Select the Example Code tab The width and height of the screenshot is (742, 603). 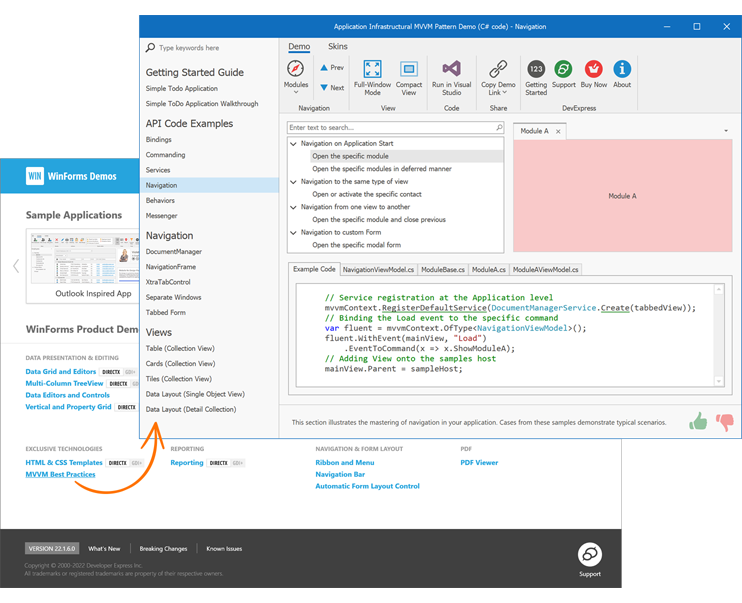[314, 269]
